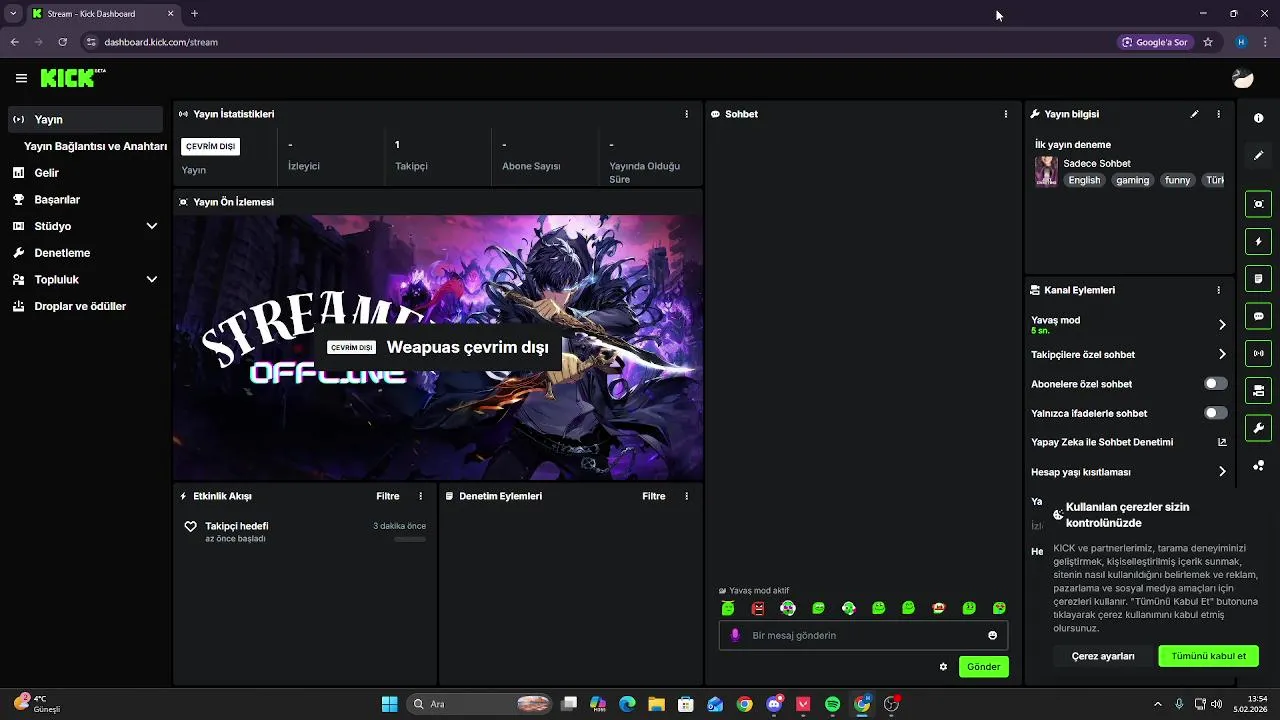Click the gaming tag chip
The image size is (1280, 720).
click(1133, 180)
